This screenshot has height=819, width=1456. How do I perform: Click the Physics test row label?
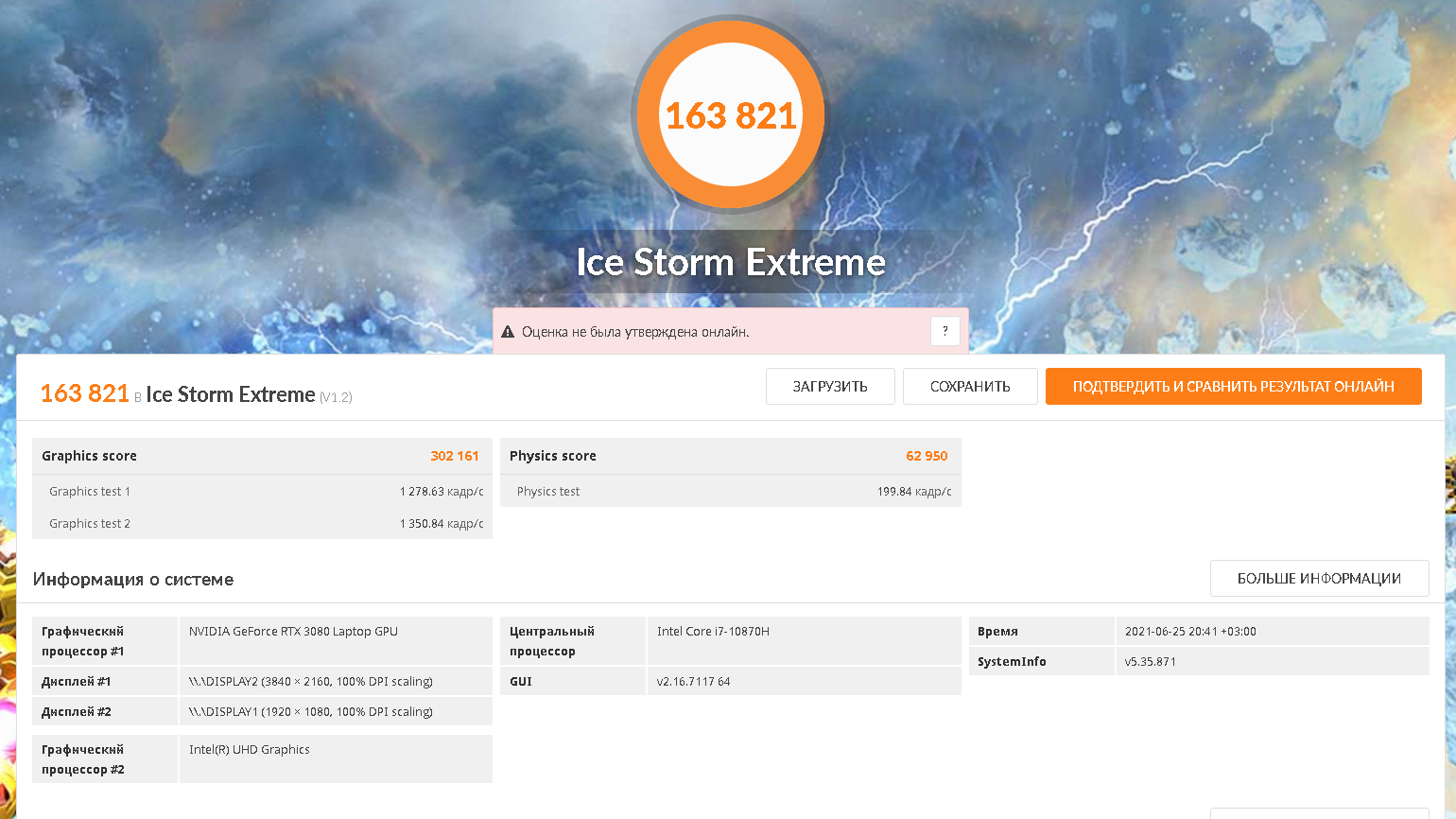[x=548, y=492]
